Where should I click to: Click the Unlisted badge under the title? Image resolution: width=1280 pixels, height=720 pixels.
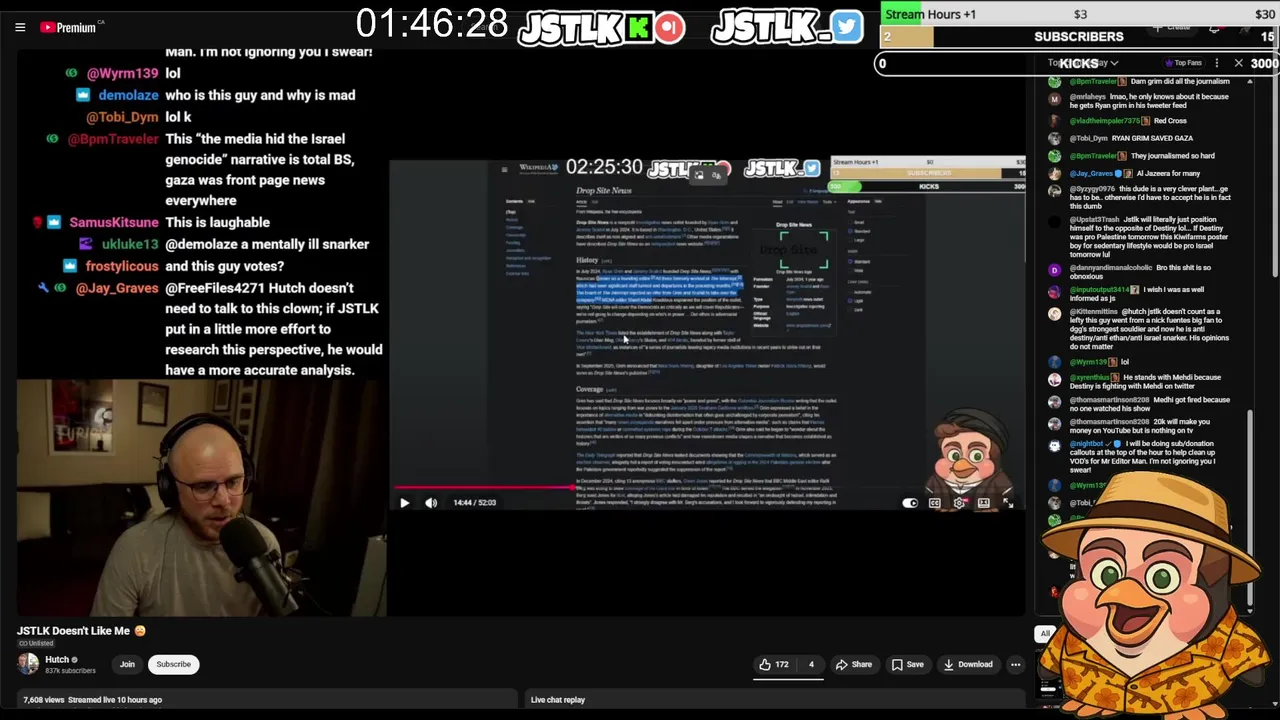(x=36, y=644)
